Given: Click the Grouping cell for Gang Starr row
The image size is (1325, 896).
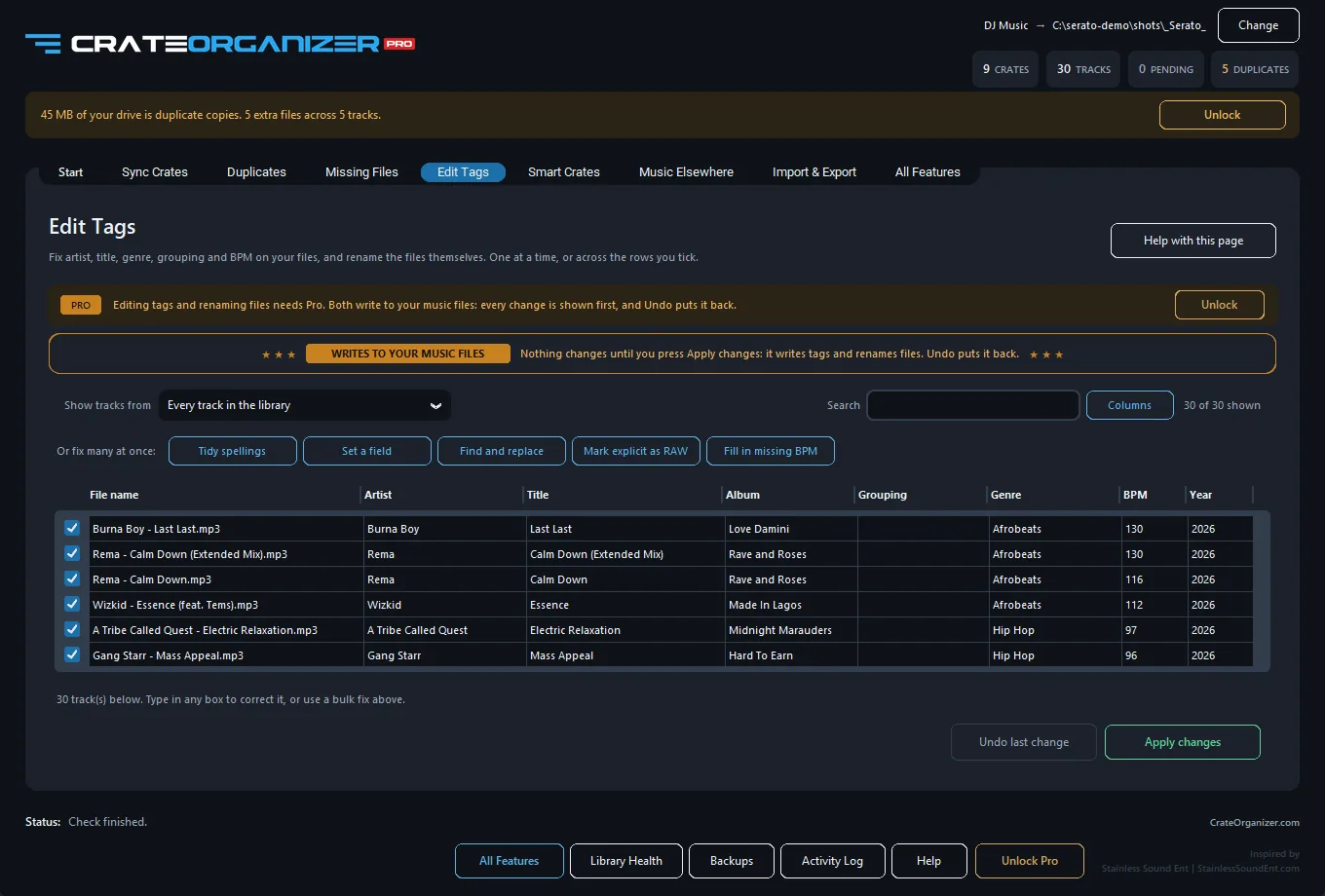Looking at the screenshot, I should pos(923,655).
